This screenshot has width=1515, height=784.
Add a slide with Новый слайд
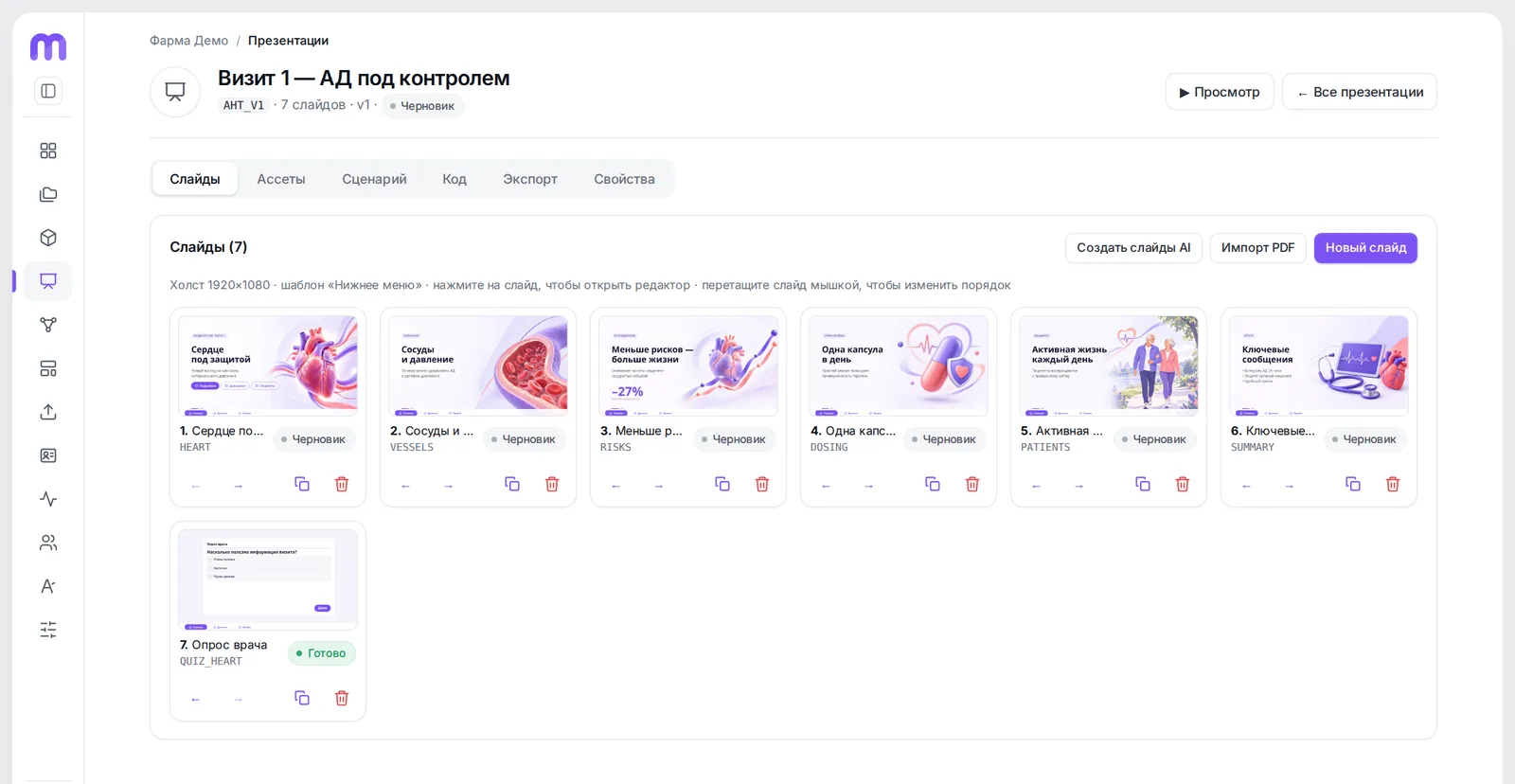(1365, 248)
